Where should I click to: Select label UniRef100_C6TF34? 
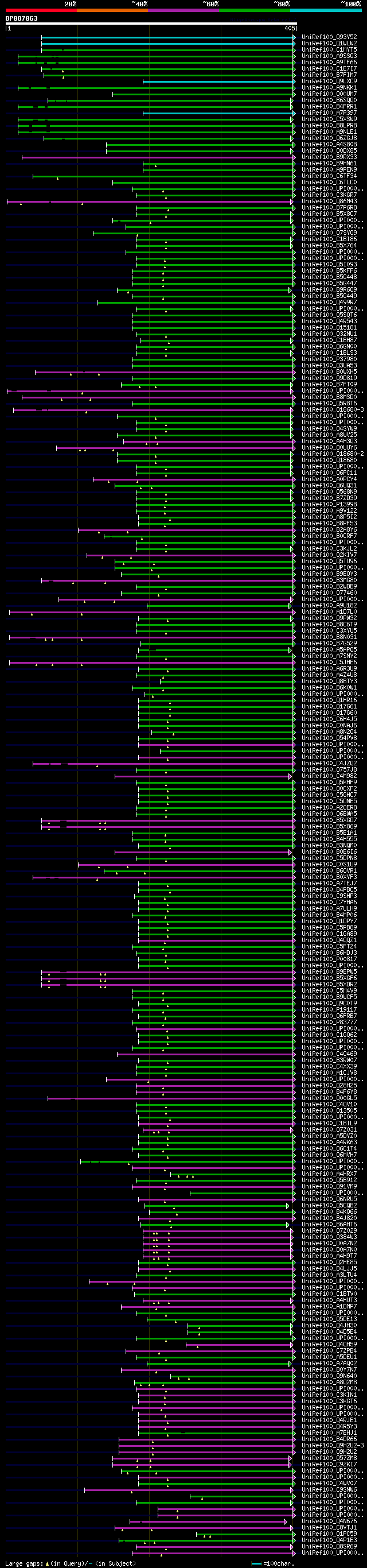point(329,176)
